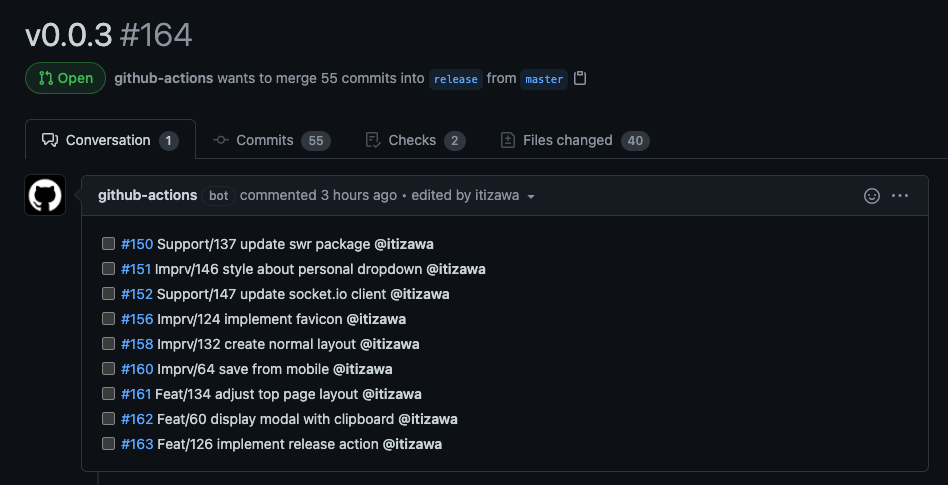Check the #150 update swr package task
Viewport: 948px width, 485px height.
pos(108,244)
